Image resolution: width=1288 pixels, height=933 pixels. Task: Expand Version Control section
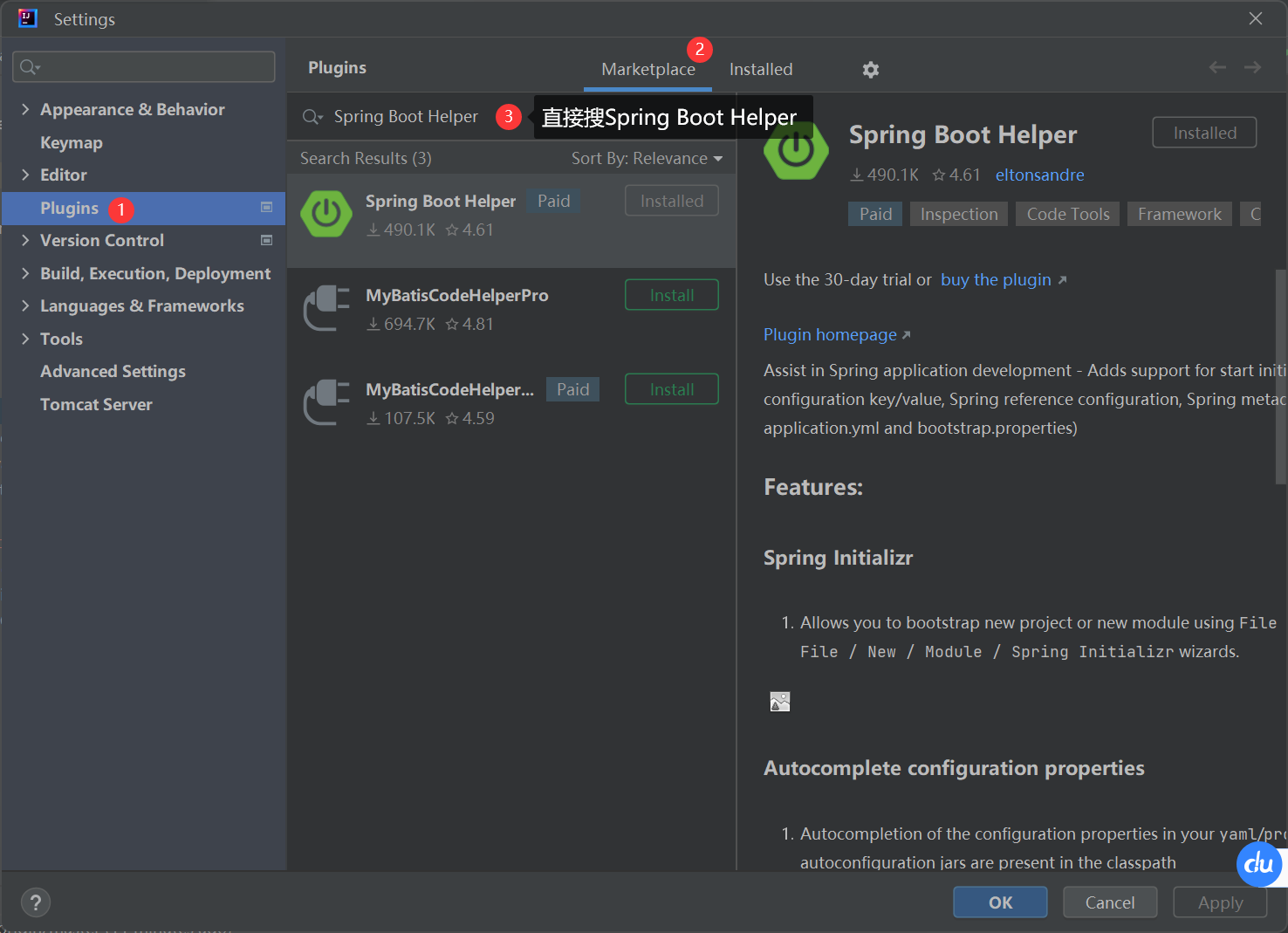pos(25,240)
